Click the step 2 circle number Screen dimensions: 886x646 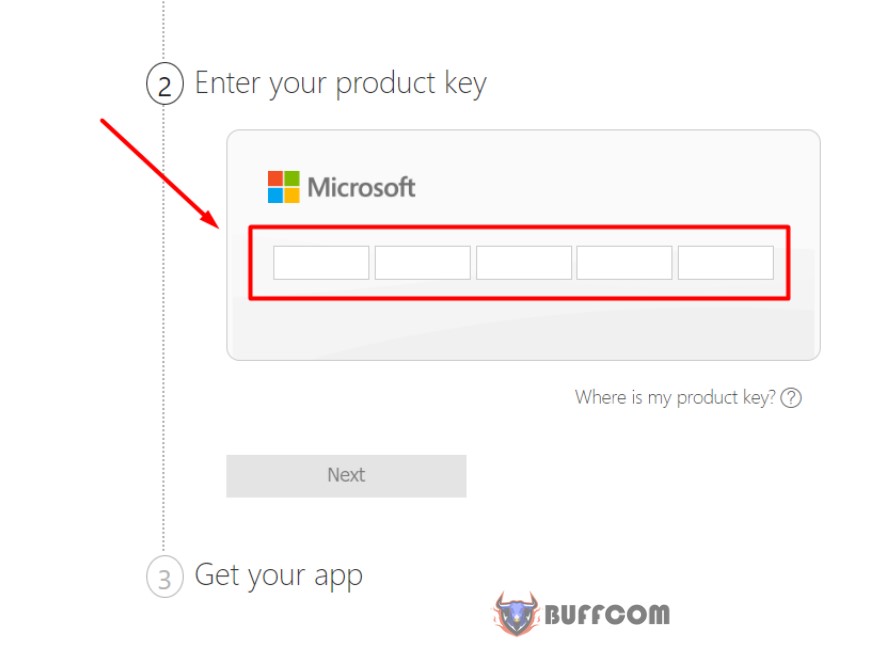point(164,84)
